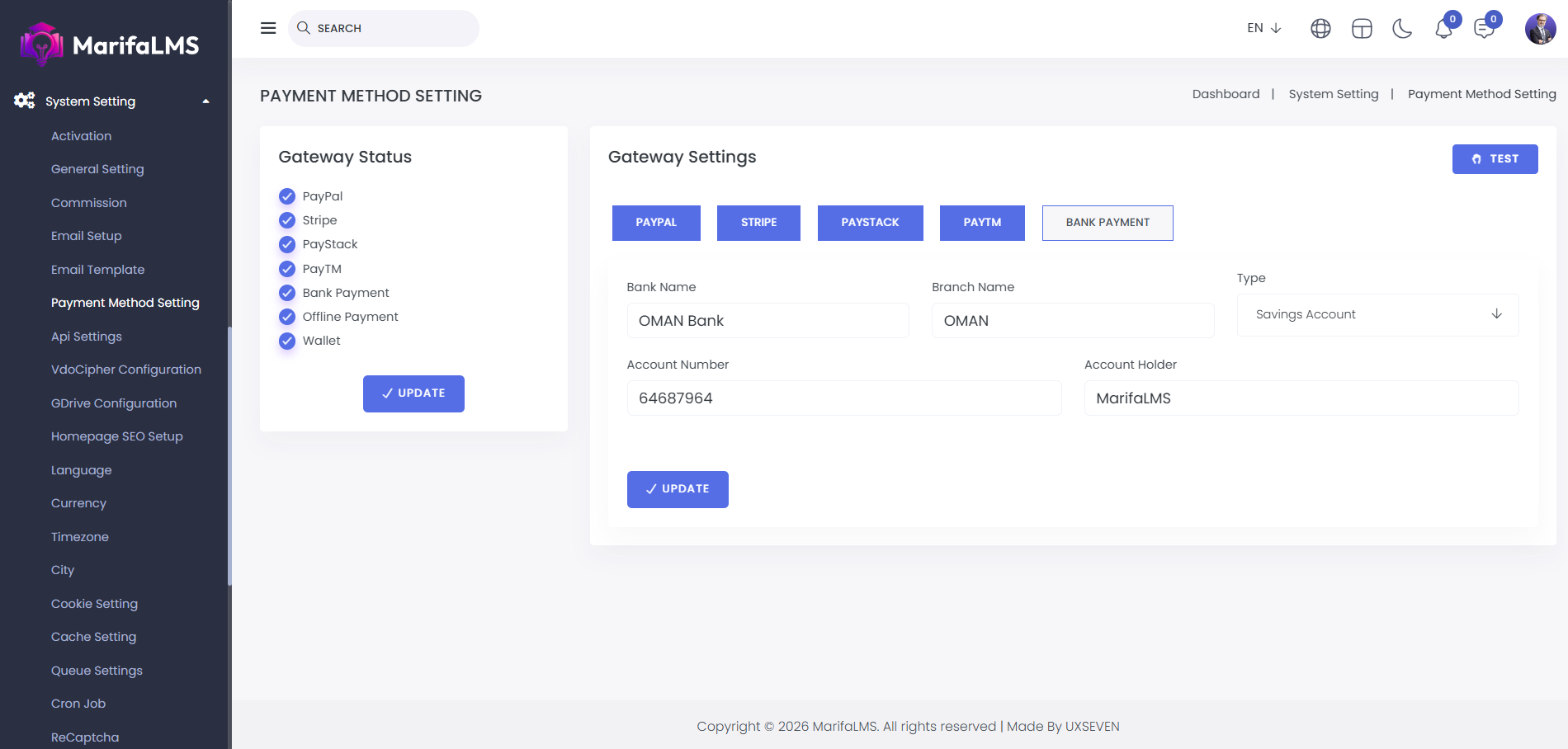Toggle dark mode moon icon
Viewport: 1568px width, 749px height.
[1402, 29]
